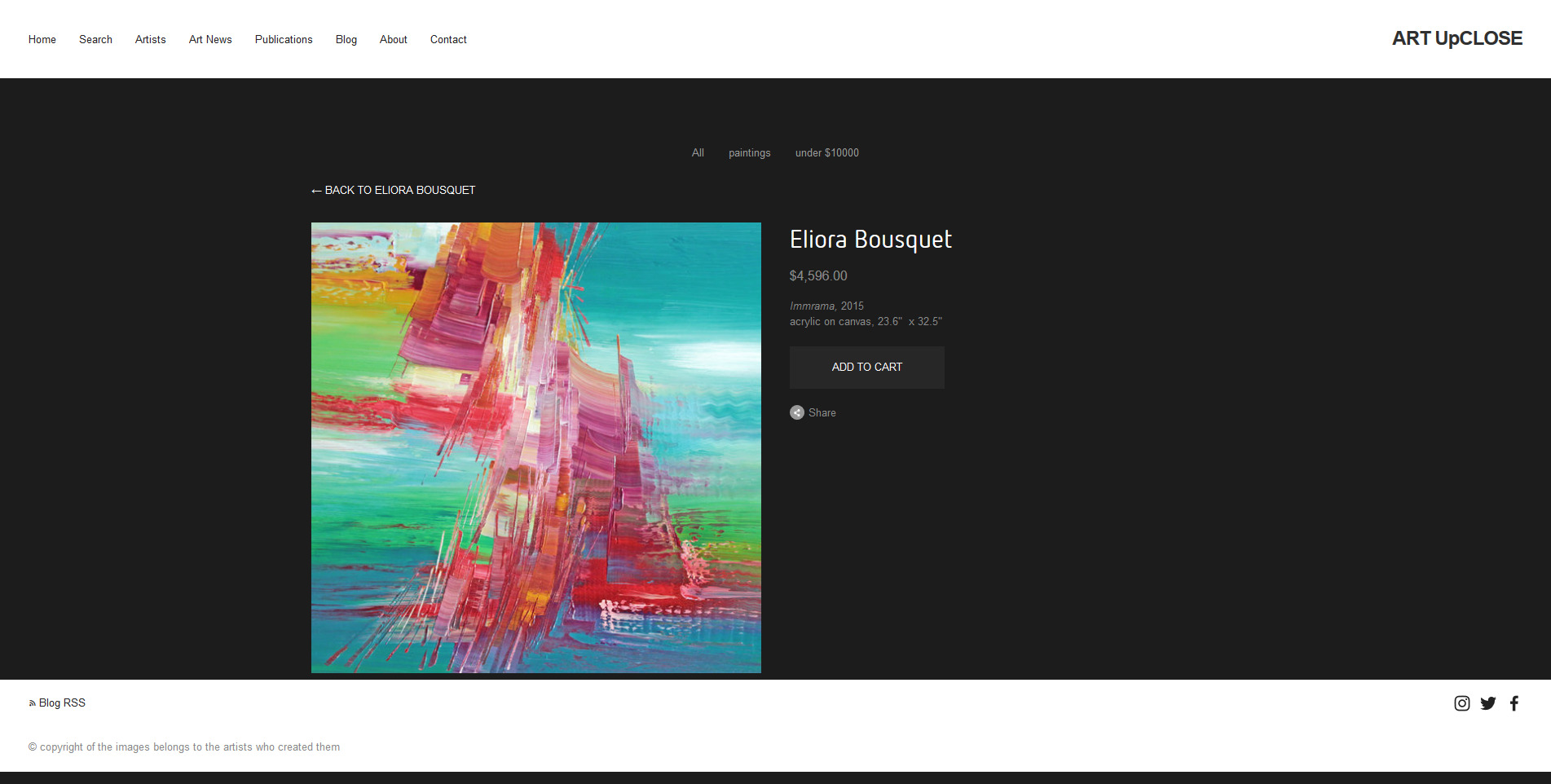Click the ART UpCLOSE site logo
The image size is (1551, 784).
pyautogui.click(x=1456, y=38)
